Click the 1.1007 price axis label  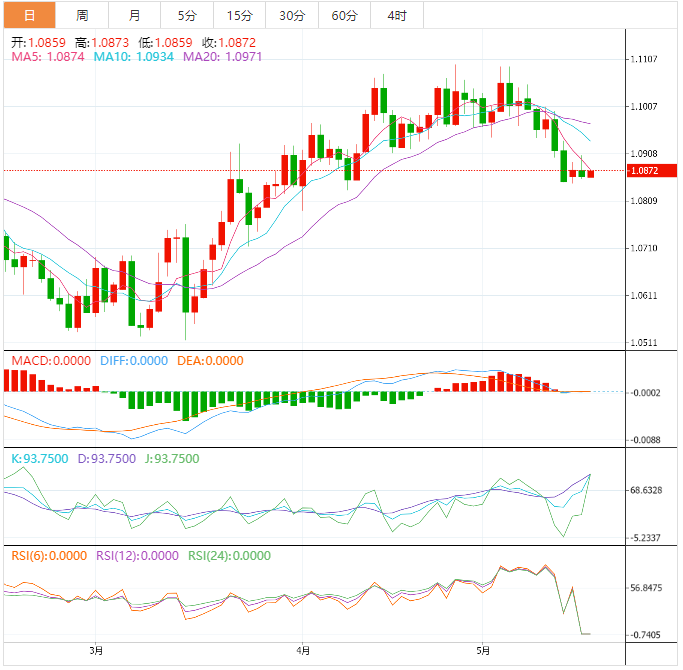point(644,107)
